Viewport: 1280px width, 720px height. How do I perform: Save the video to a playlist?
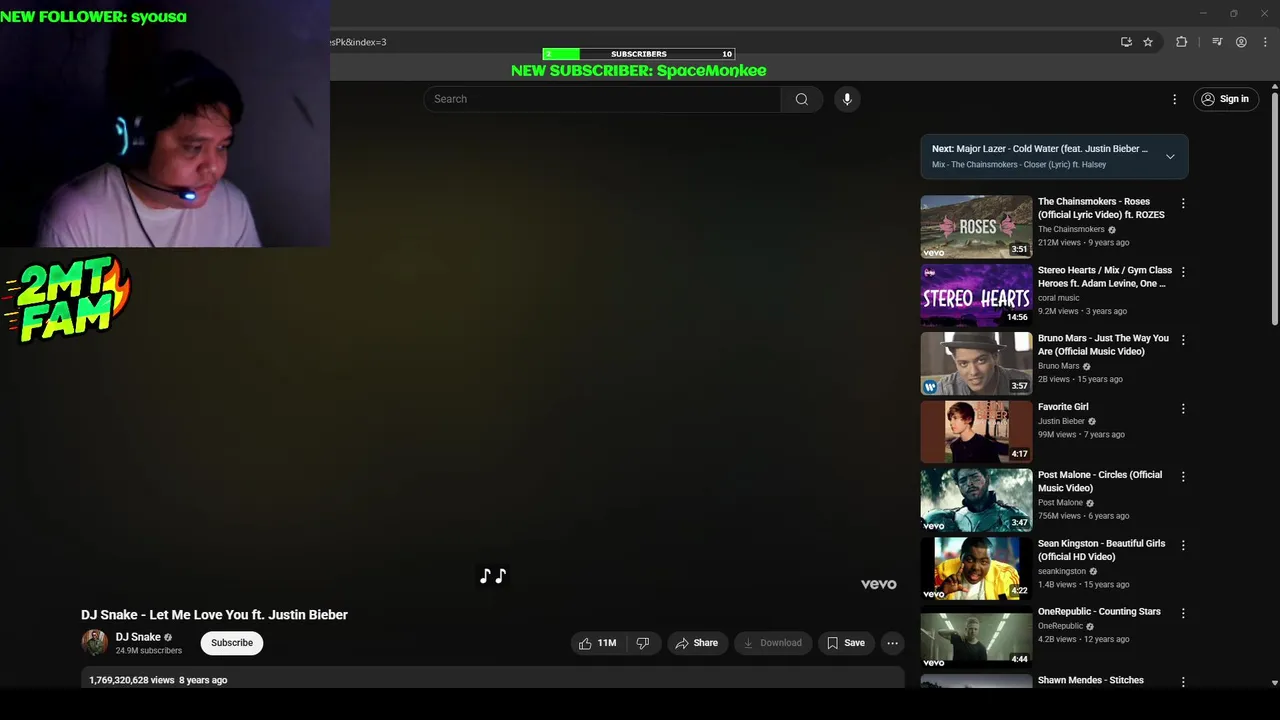pyautogui.click(x=845, y=643)
